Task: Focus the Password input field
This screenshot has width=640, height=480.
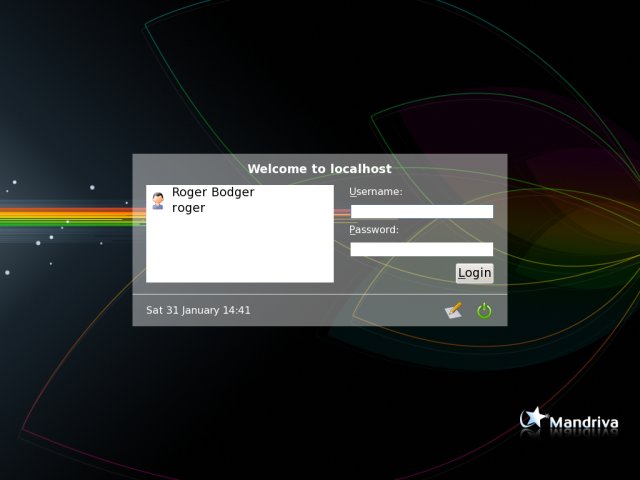Action: point(422,249)
